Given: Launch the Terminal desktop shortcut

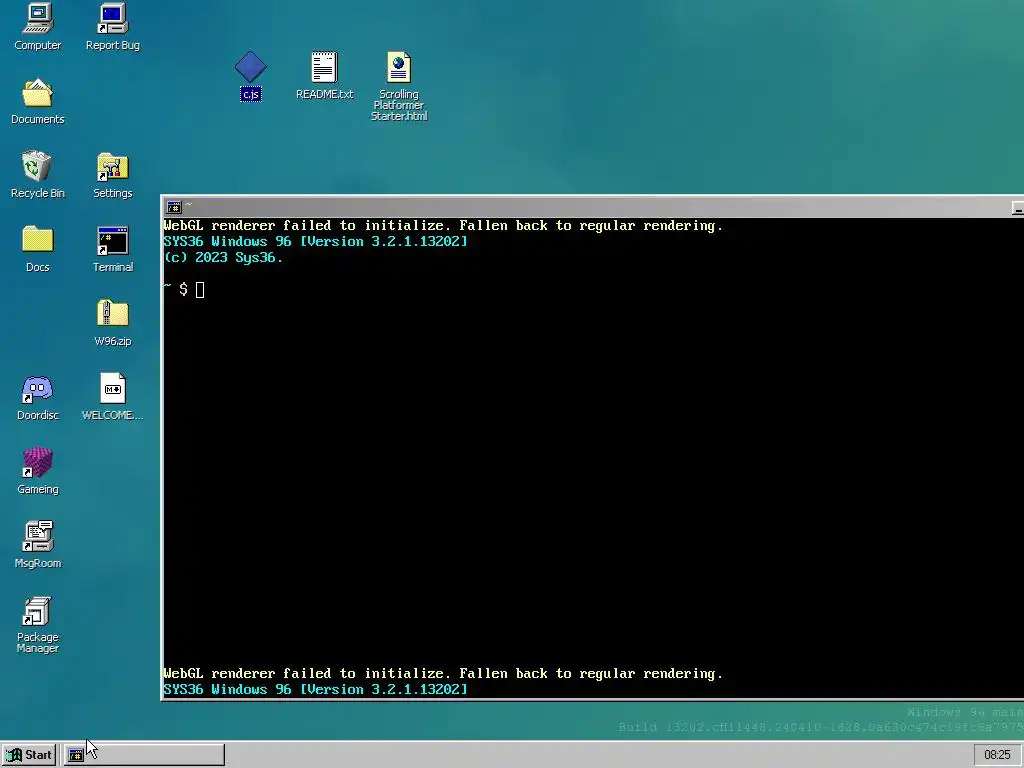Looking at the screenshot, I should [112, 249].
